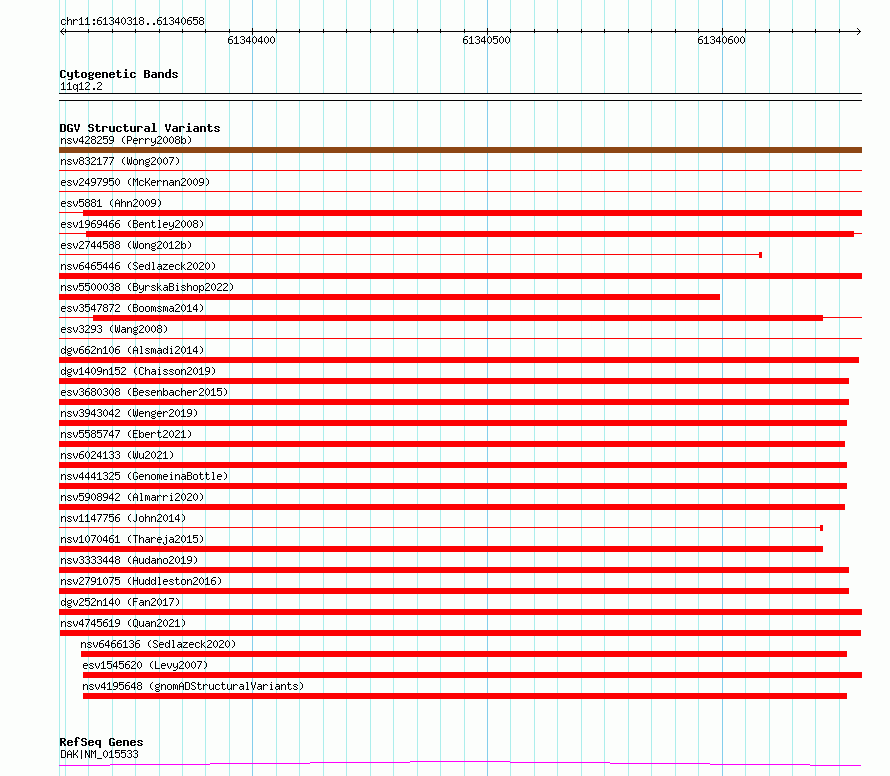This screenshot has width=890, height=776.
Task: Click ruler position 61340600
Action: (x=721, y=40)
